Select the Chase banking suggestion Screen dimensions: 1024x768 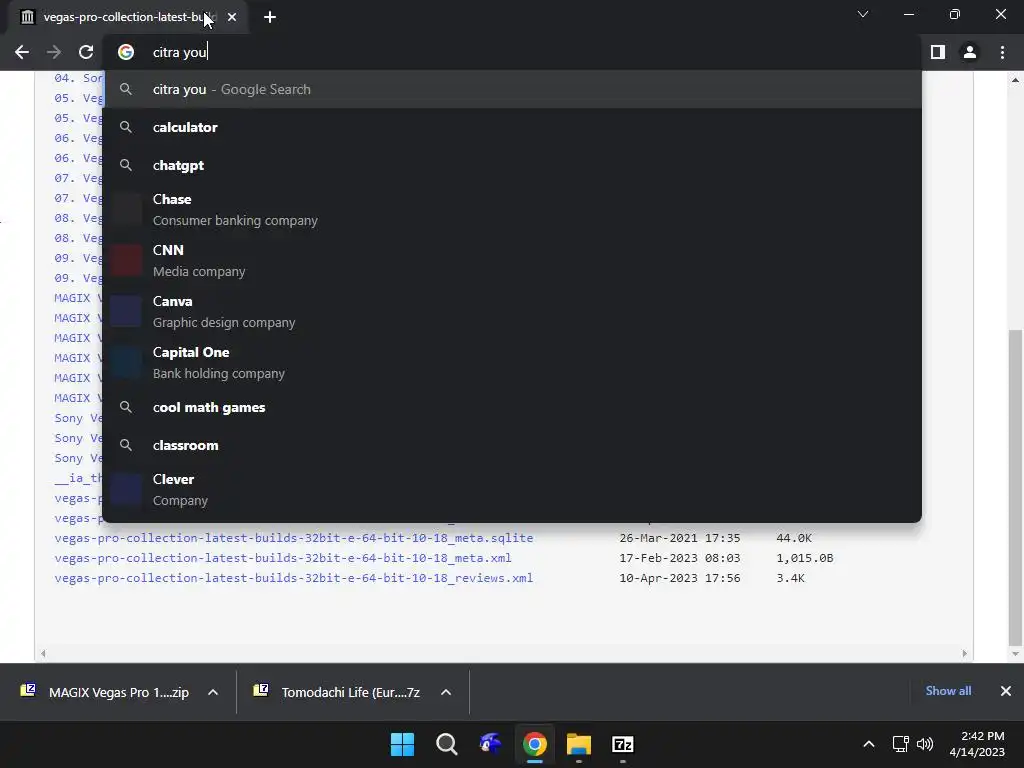(512, 210)
